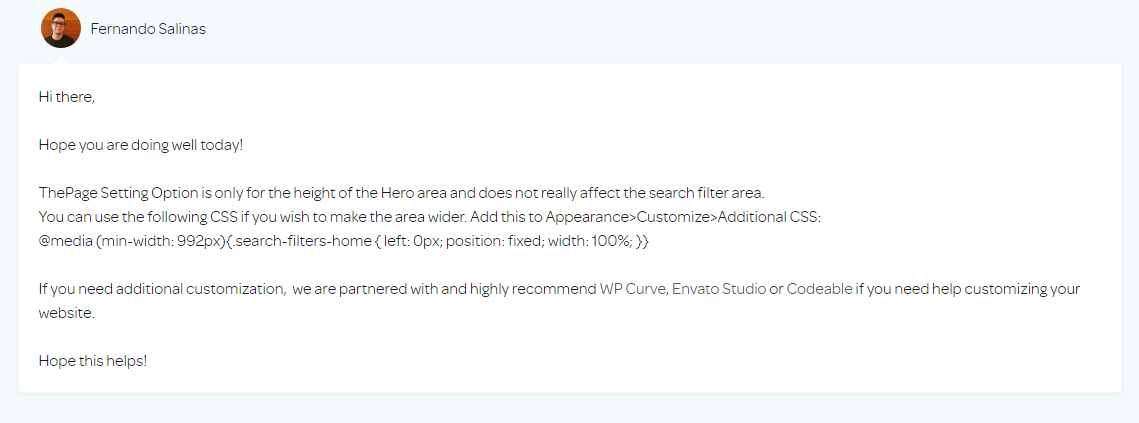Viewport: 1139px width, 423px height.
Task: Open the Fernando Salinas author name
Action: [148, 28]
